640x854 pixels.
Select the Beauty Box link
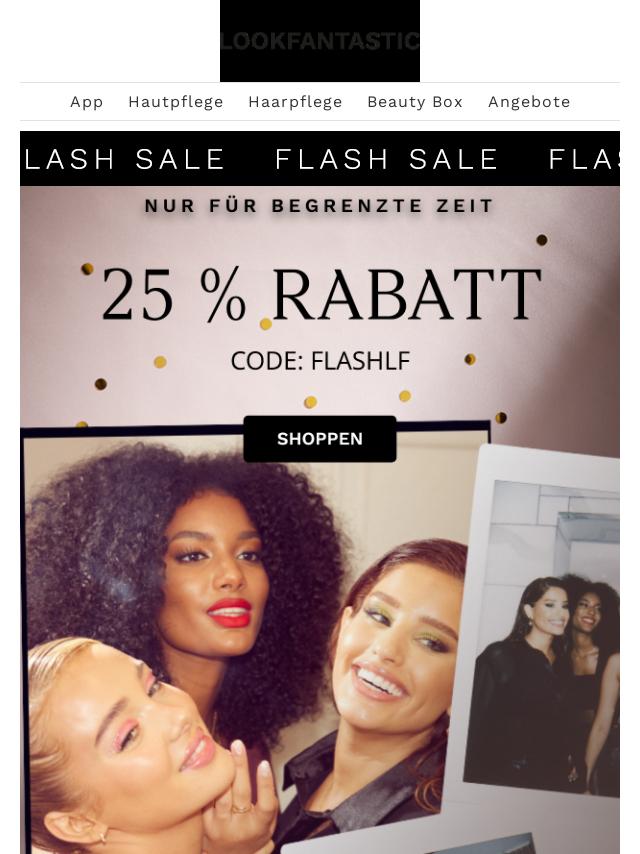(x=415, y=102)
